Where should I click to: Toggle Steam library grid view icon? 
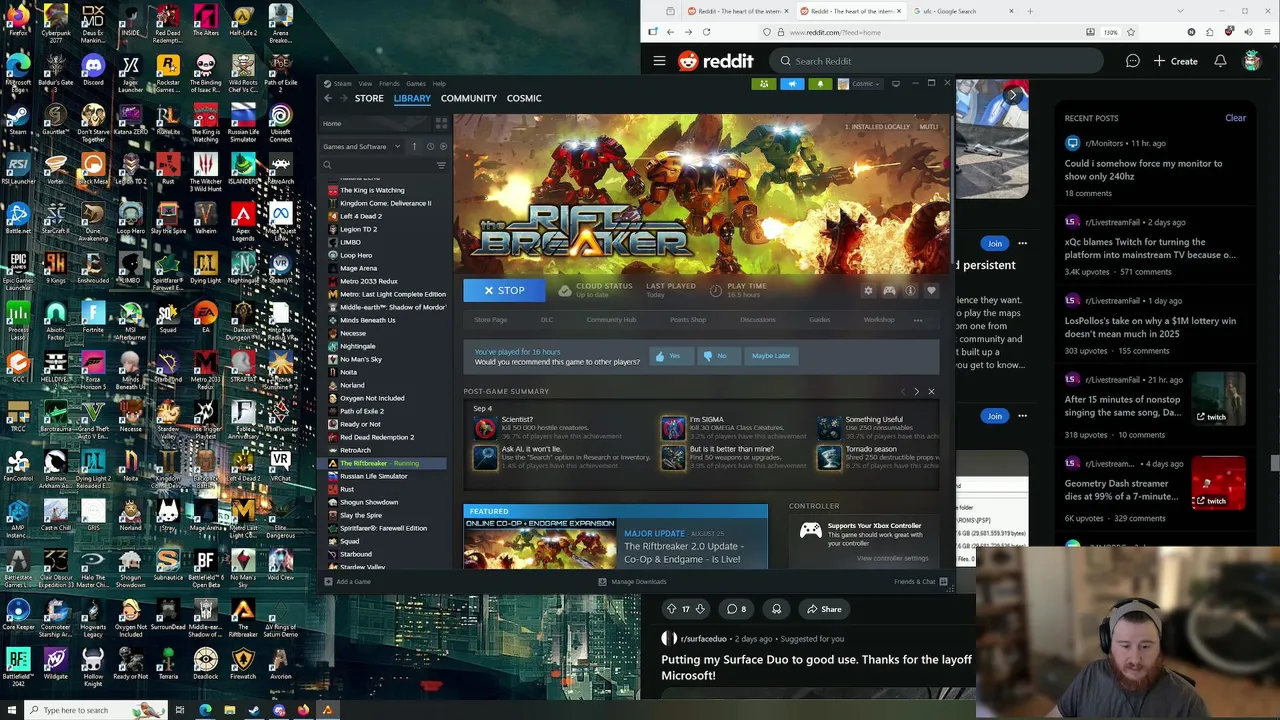tap(441, 124)
